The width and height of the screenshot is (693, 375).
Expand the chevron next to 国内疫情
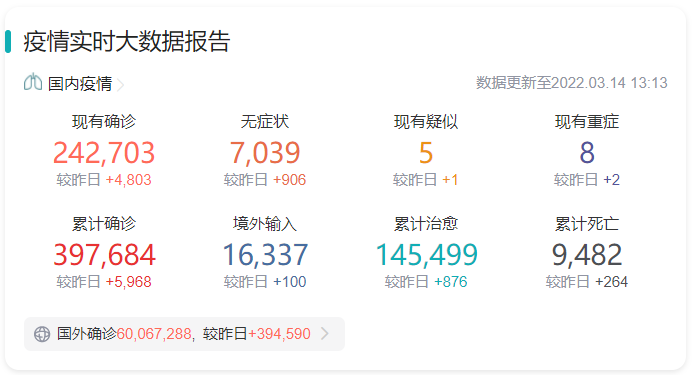120,84
